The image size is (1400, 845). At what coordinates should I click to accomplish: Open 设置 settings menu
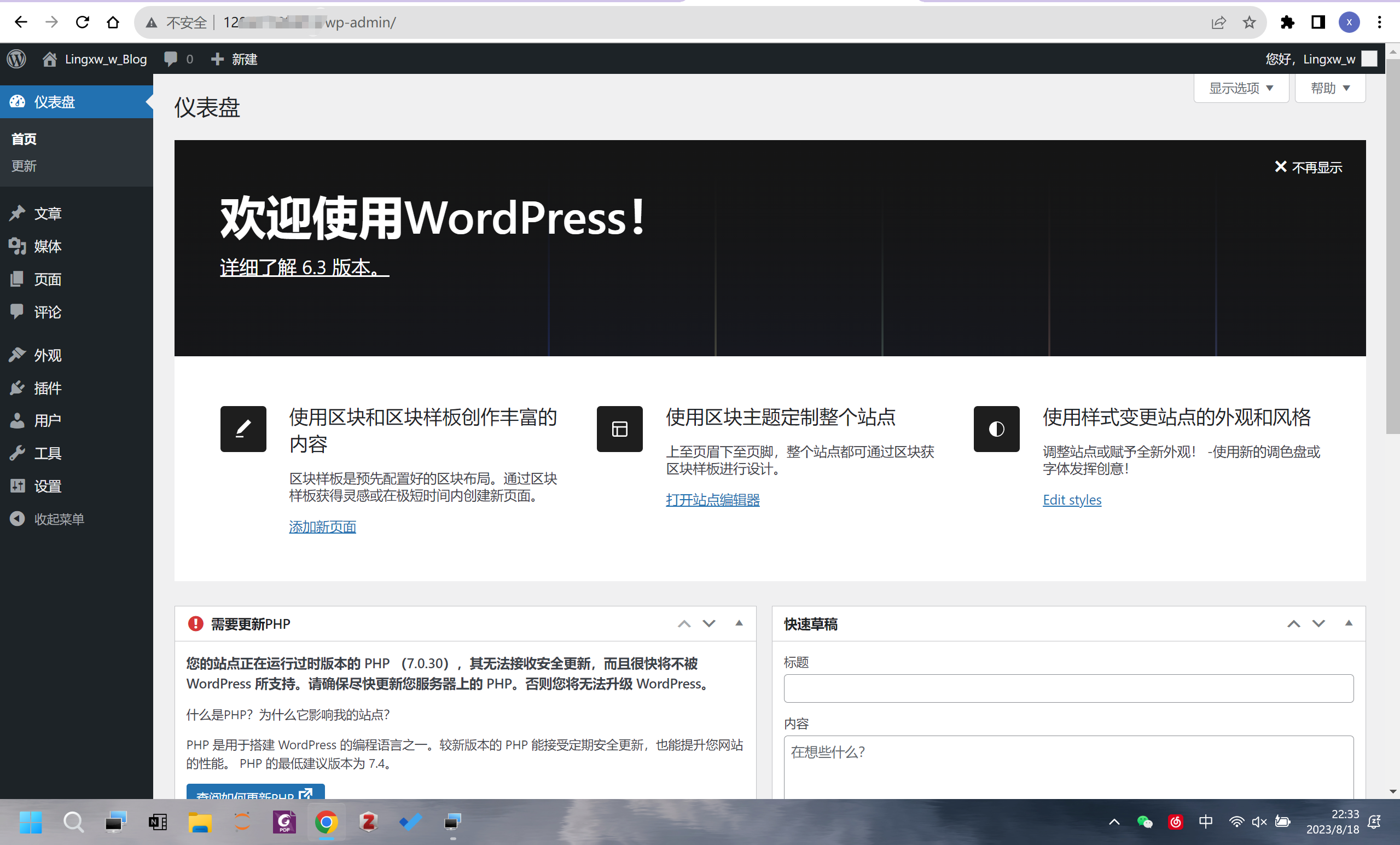76,487
